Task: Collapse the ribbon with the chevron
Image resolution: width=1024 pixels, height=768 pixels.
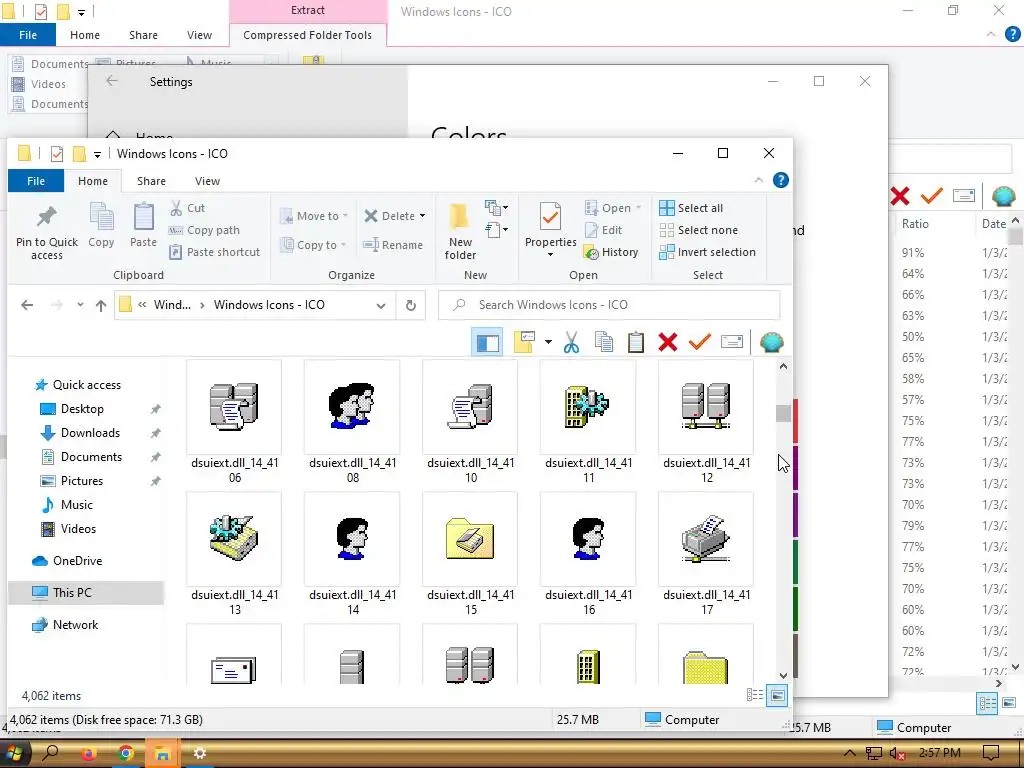Action: point(758,180)
